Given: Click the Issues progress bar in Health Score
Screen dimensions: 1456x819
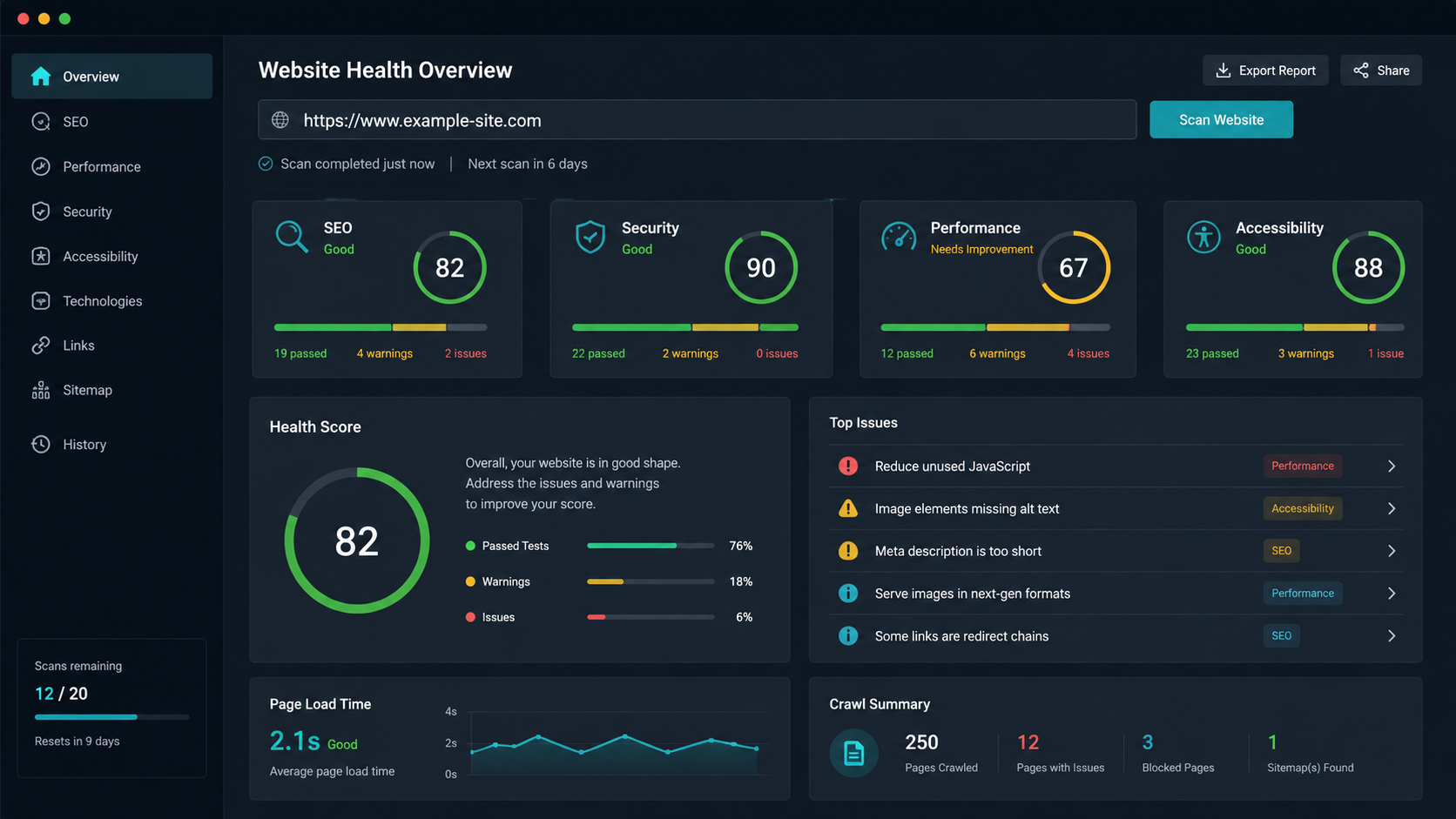Looking at the screenshot, I should click(650, 617).
